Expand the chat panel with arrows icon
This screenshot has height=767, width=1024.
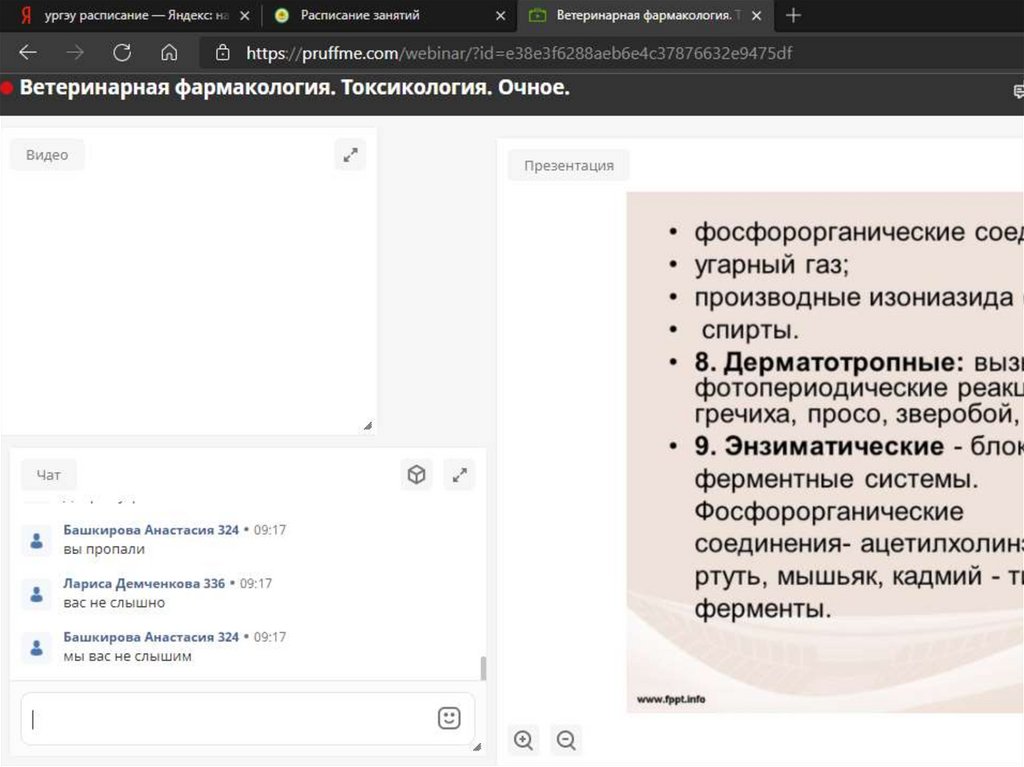(459, 475)
